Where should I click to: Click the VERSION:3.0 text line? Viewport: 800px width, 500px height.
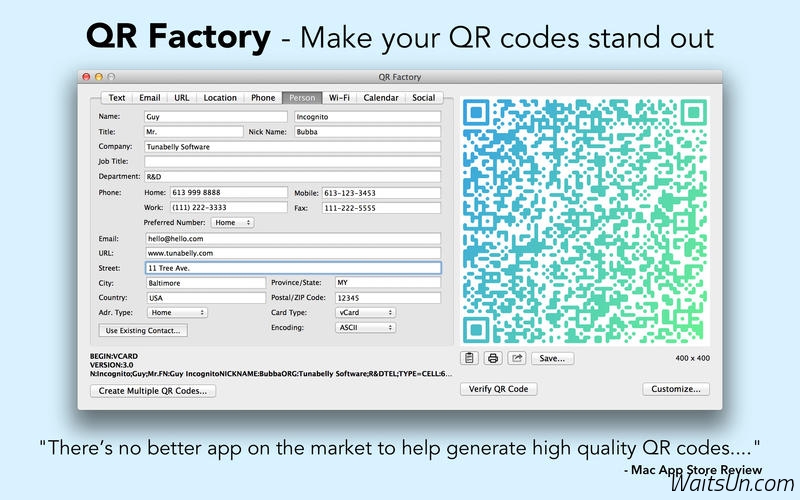coord(111,365)
